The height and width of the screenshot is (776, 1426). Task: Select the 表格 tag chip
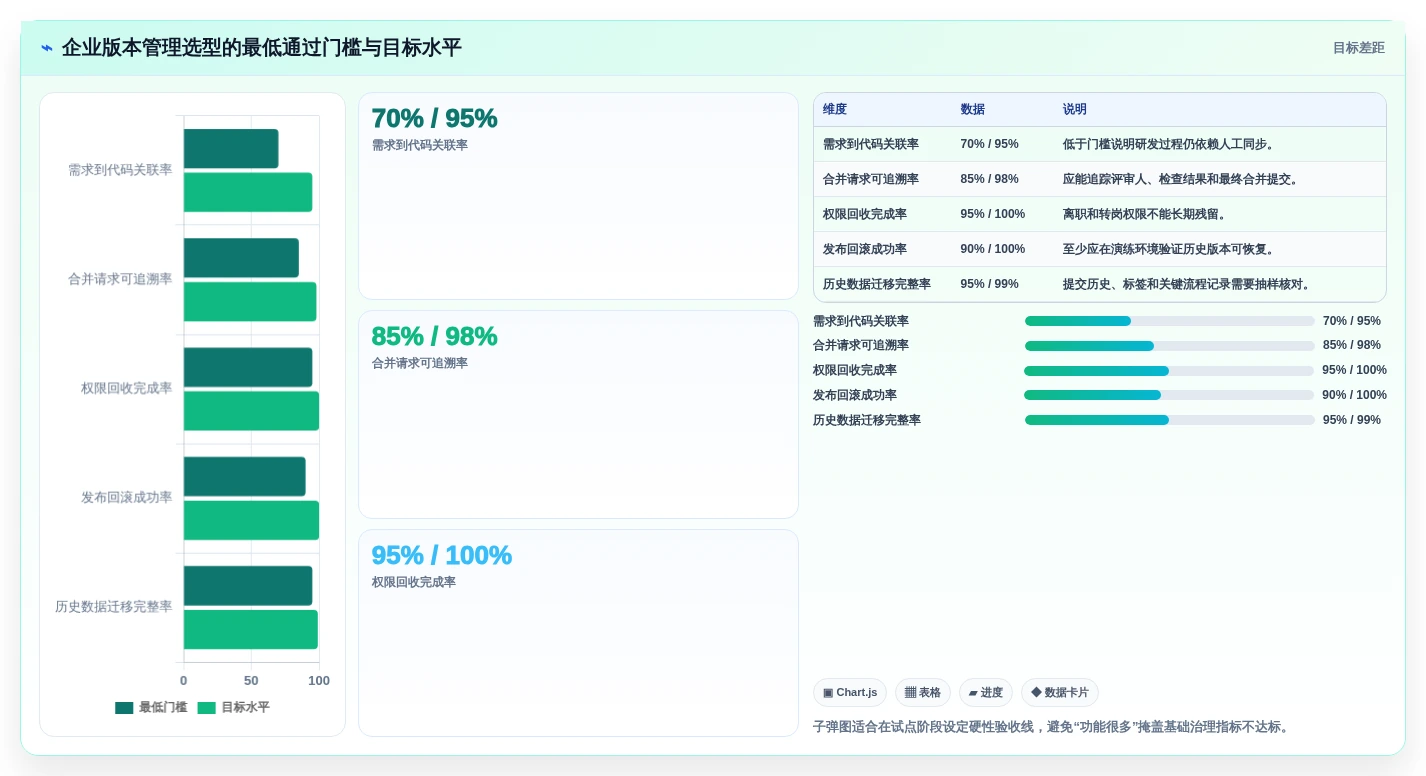click(x=923, y=693)
